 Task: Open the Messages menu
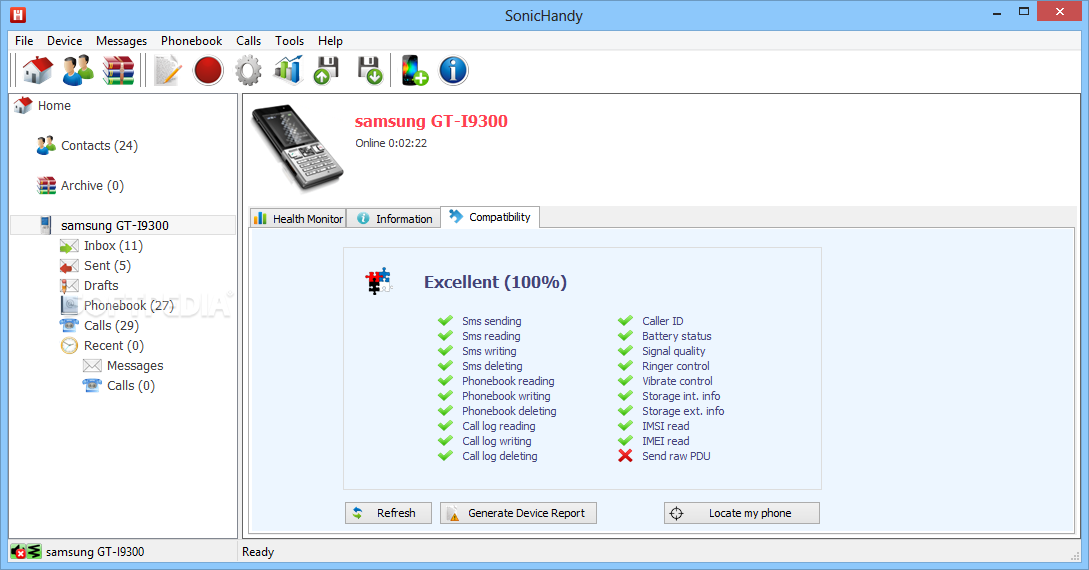122,41
